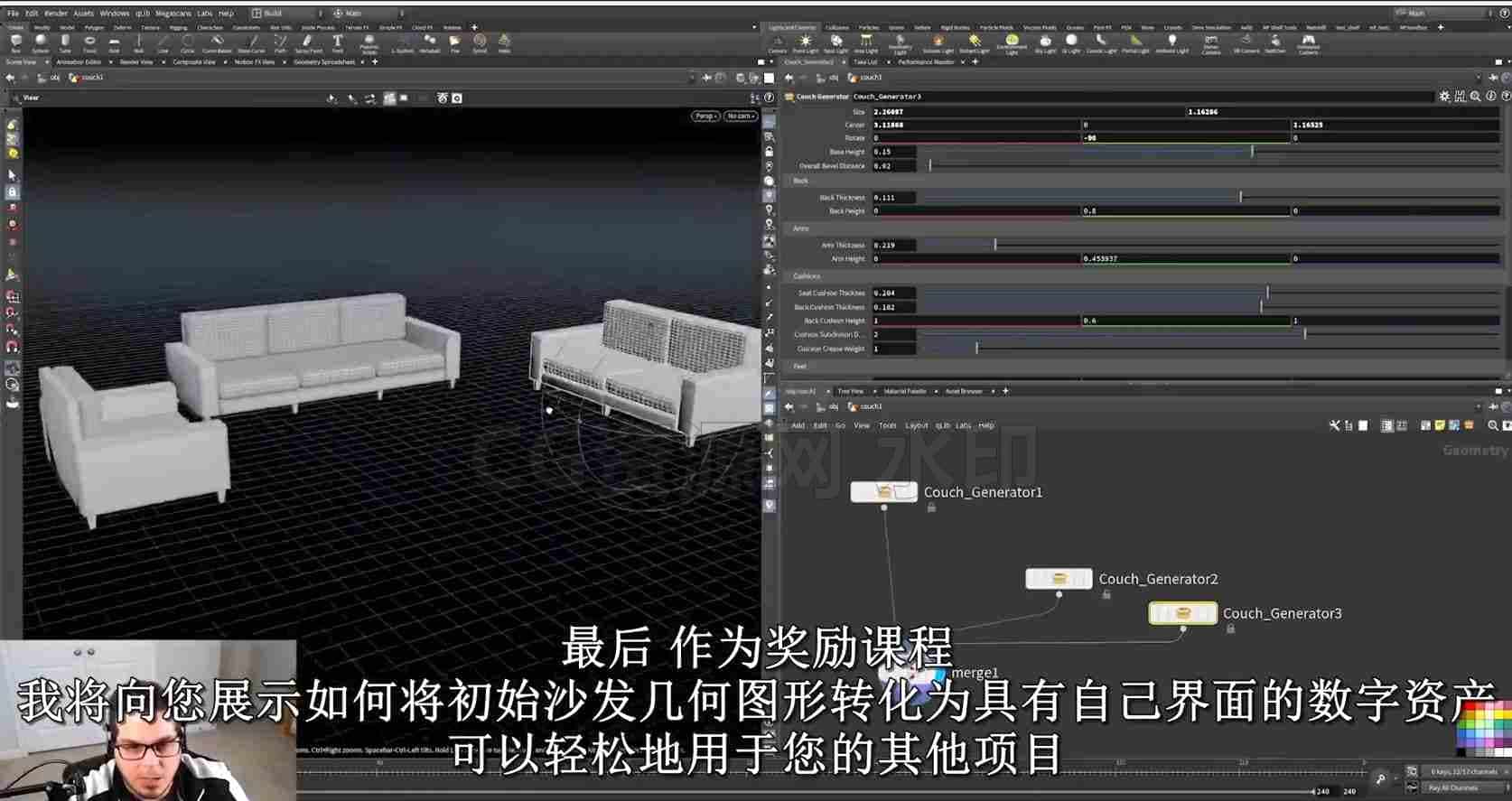Viewport: 1512px width, 801px height.
Task: Open No cam camera dropdown
Action: (x=740, y=116)
